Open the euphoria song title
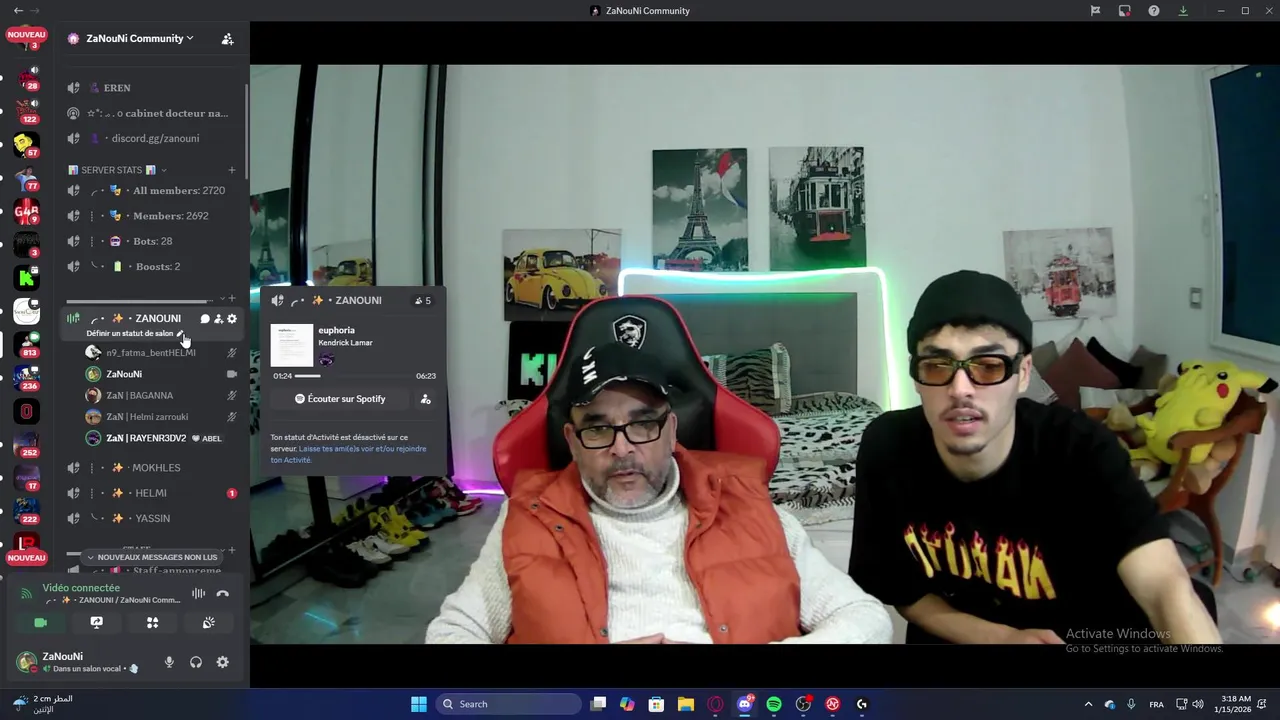The image size is (1280, 720). tap(336, 330)
